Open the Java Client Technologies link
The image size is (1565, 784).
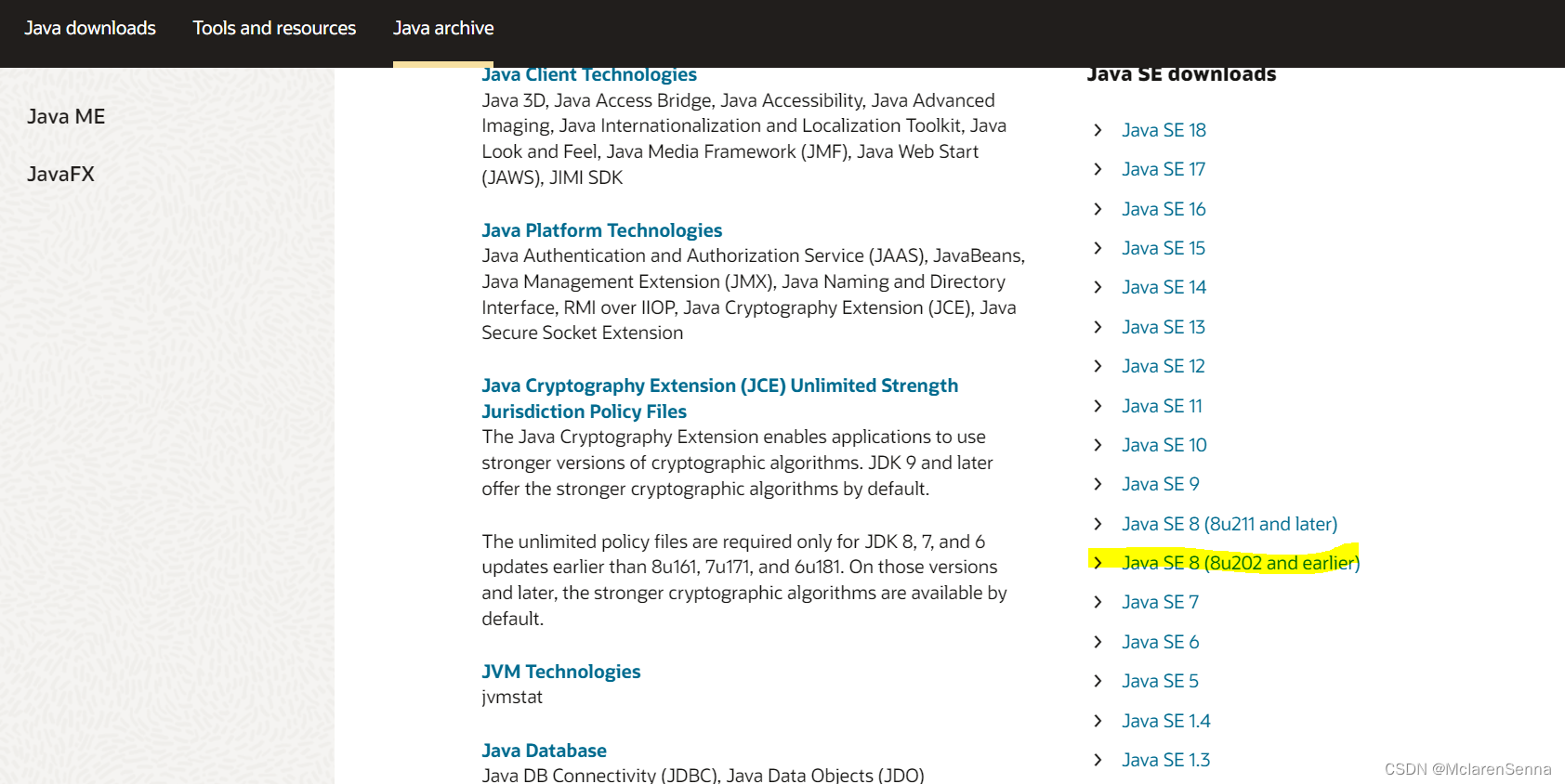coord(589,75)
